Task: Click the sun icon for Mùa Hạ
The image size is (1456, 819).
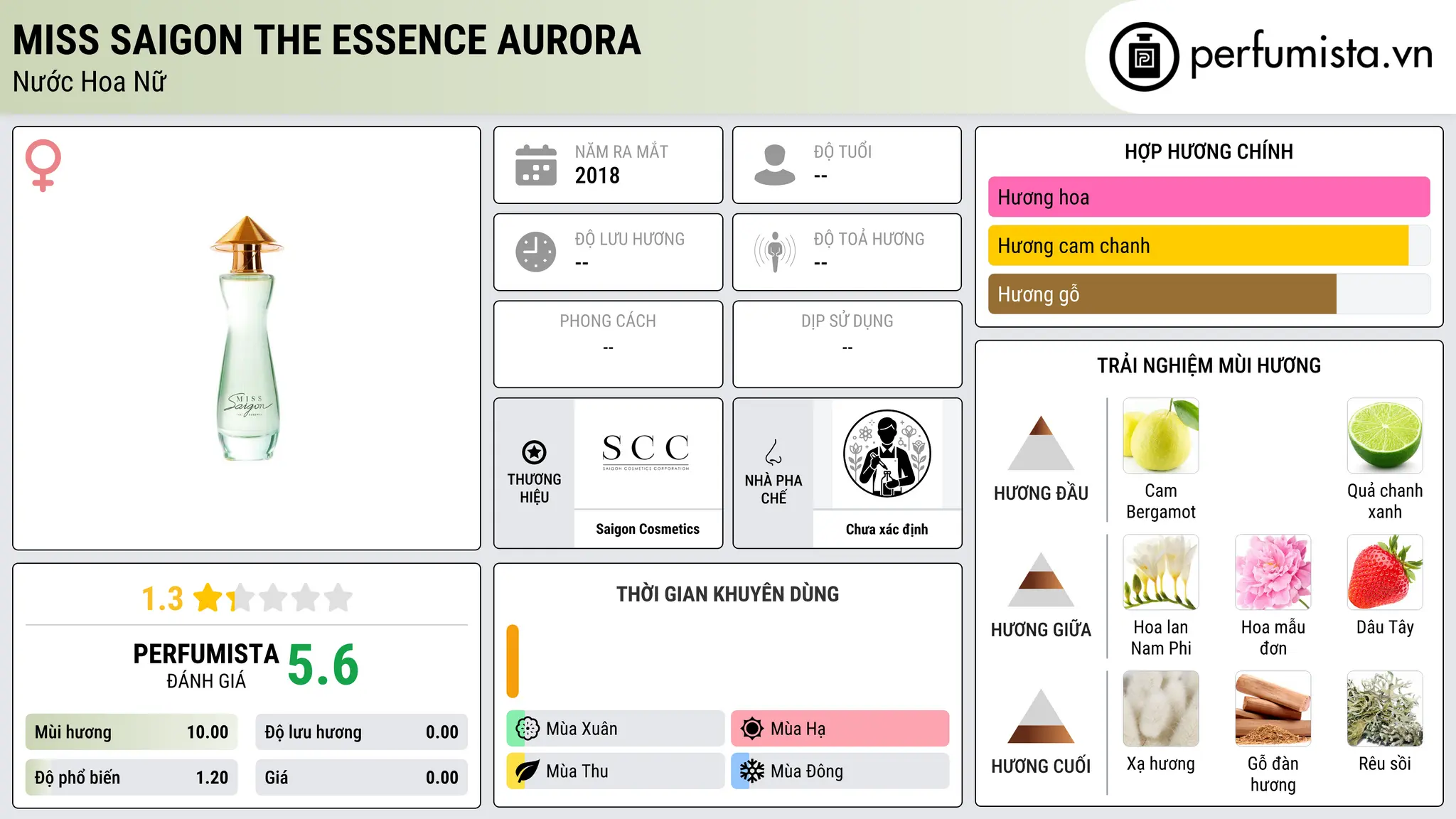Action: pyautogui.click(x=751, y=729)
